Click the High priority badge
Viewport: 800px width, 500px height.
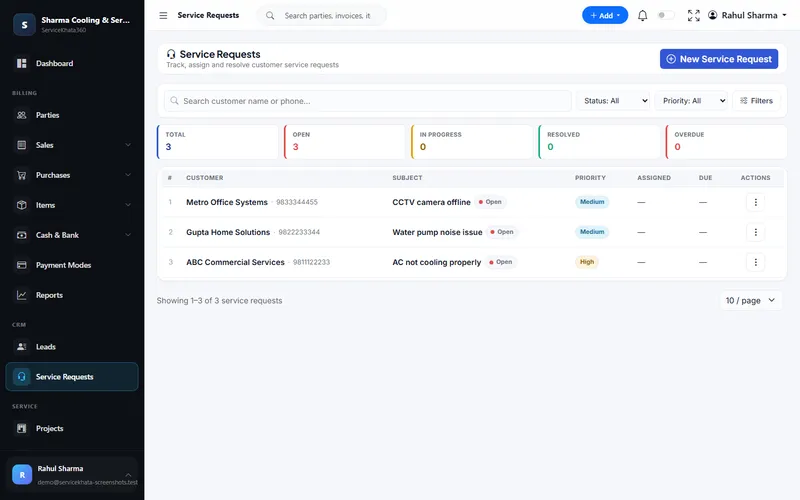[587, 262]
